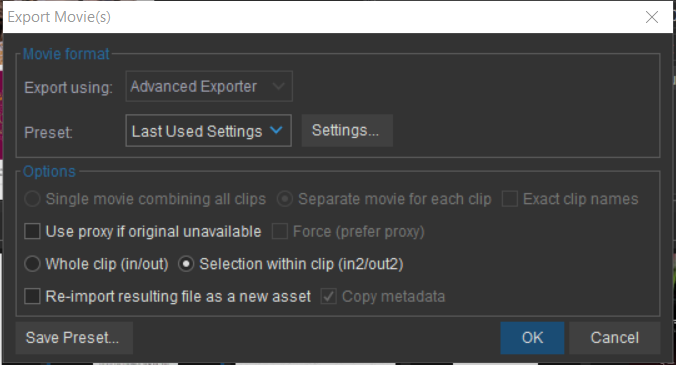Viewport: 676px width, 365px height.
Task: Confirm export with OK button
Action: 532,338
